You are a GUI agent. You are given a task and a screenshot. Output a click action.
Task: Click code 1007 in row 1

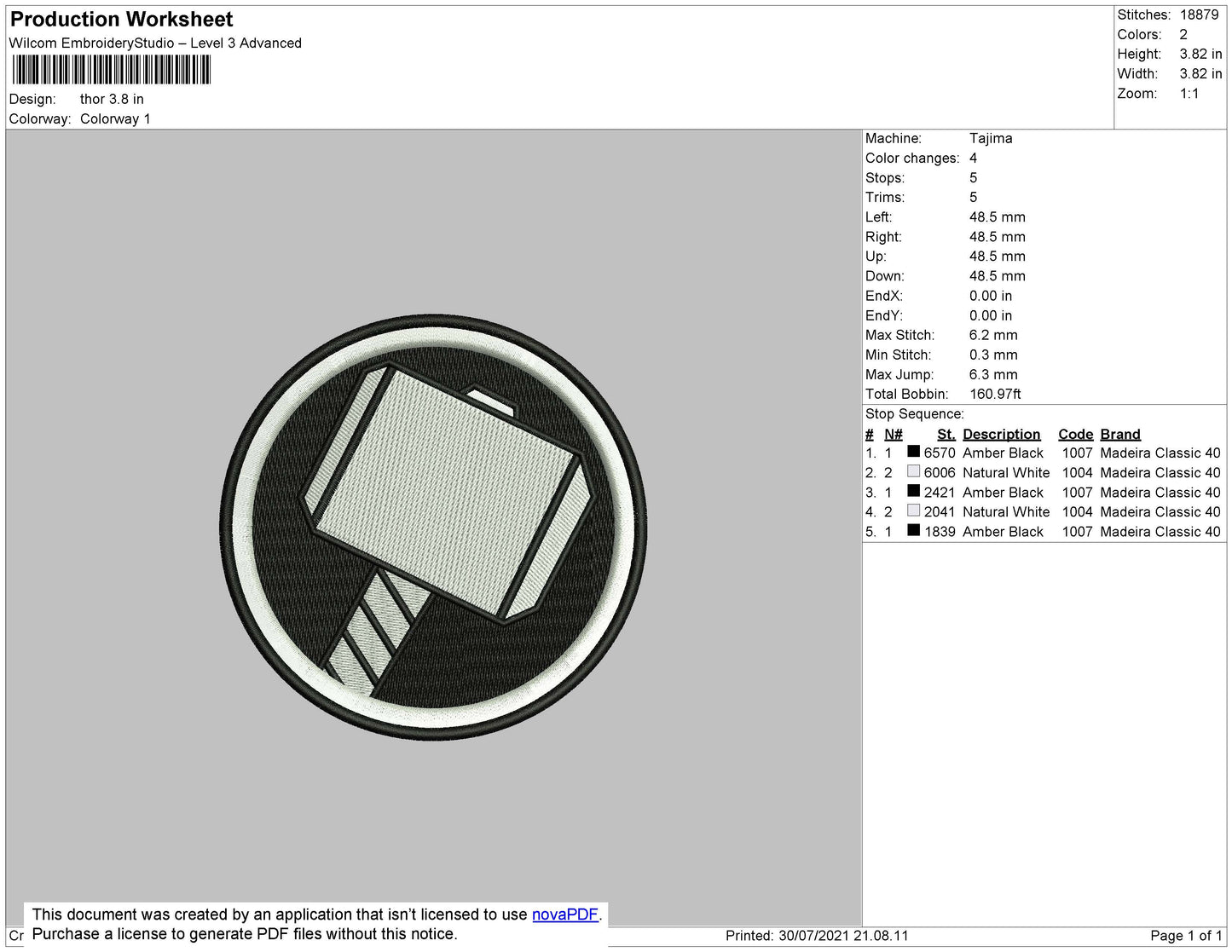coord(1077,453)
